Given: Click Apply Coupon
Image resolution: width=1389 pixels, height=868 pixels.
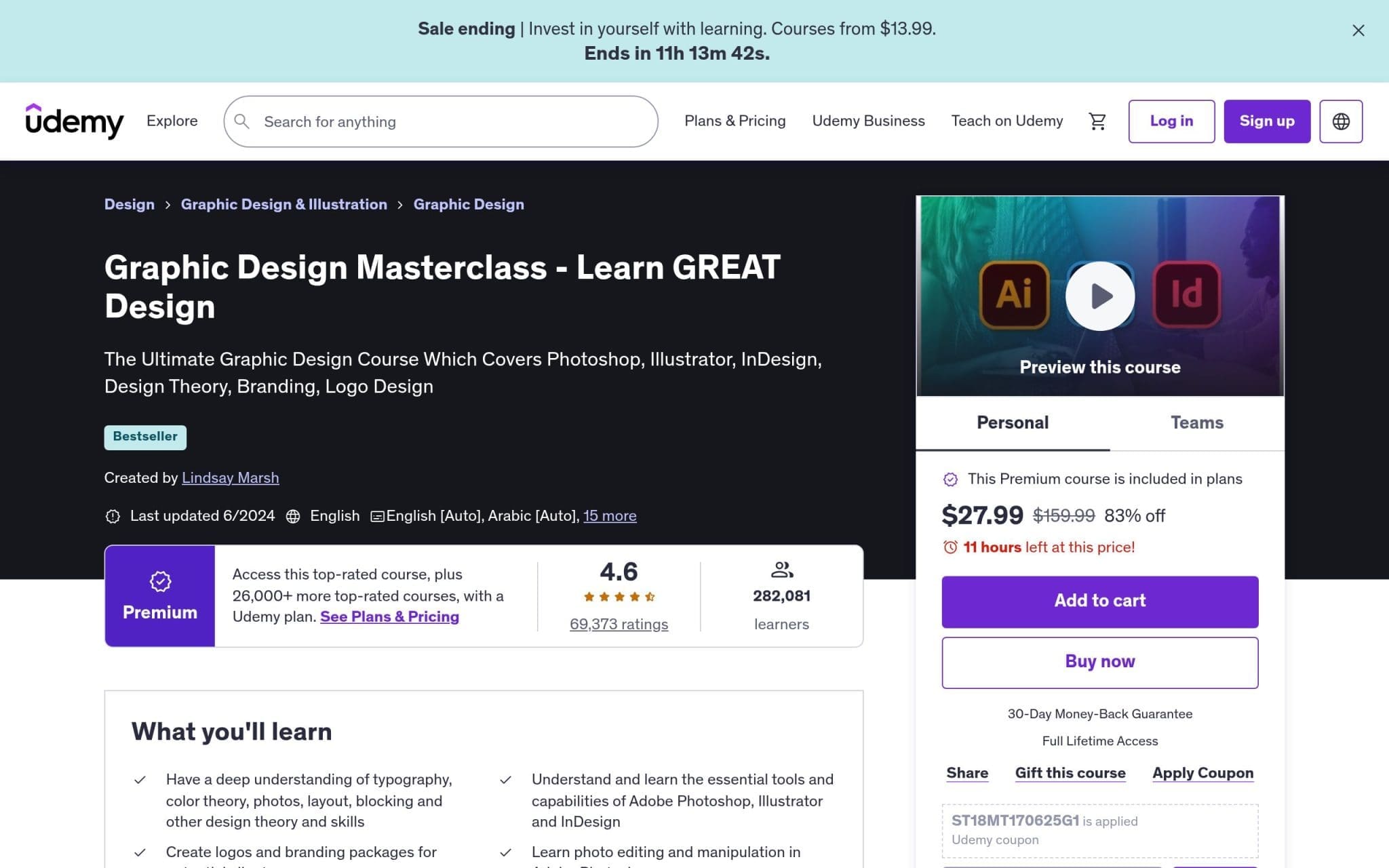Looking at the screenshot, I should coord(1202,773).
